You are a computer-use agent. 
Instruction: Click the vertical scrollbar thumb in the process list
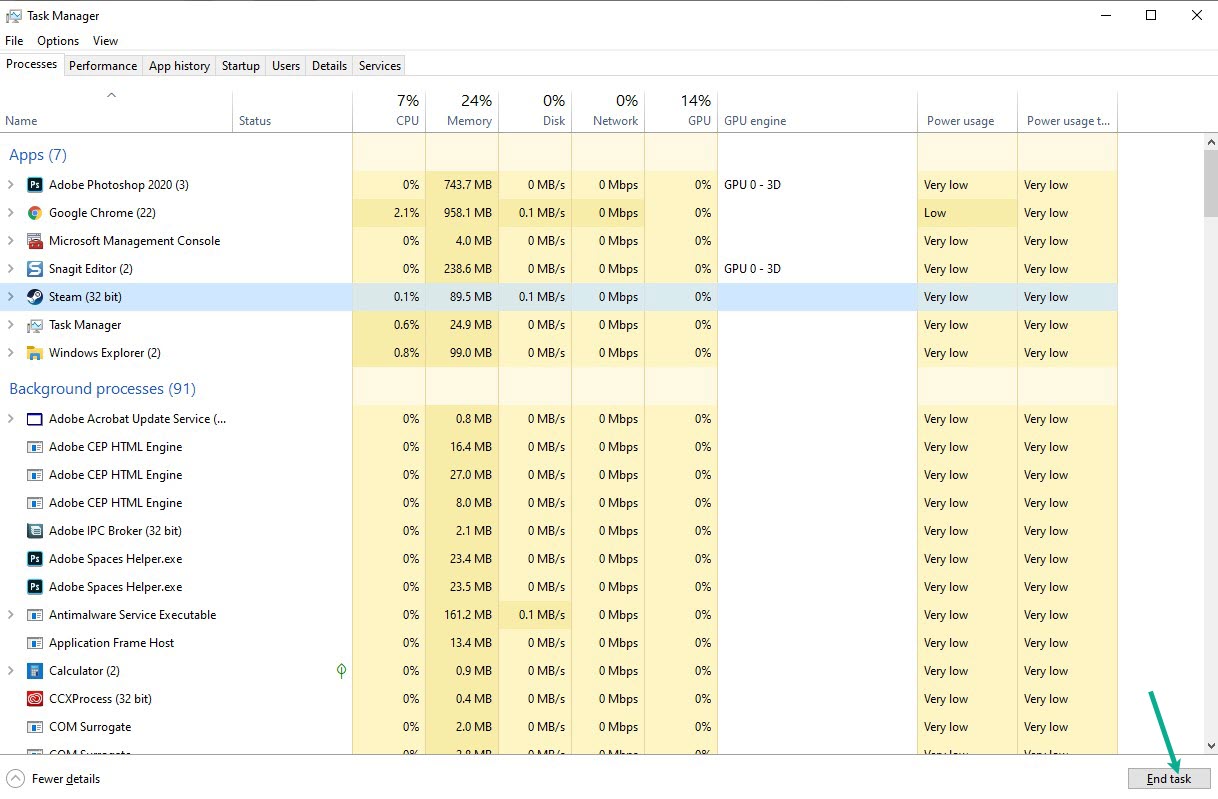(1210, 182)
